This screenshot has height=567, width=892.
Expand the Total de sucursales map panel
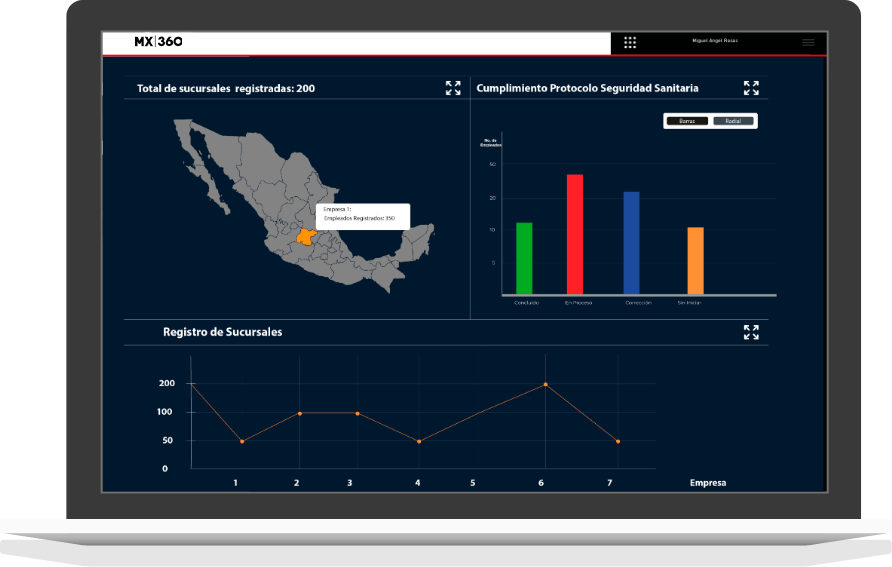pyautogui.click(x=453, y=88)
